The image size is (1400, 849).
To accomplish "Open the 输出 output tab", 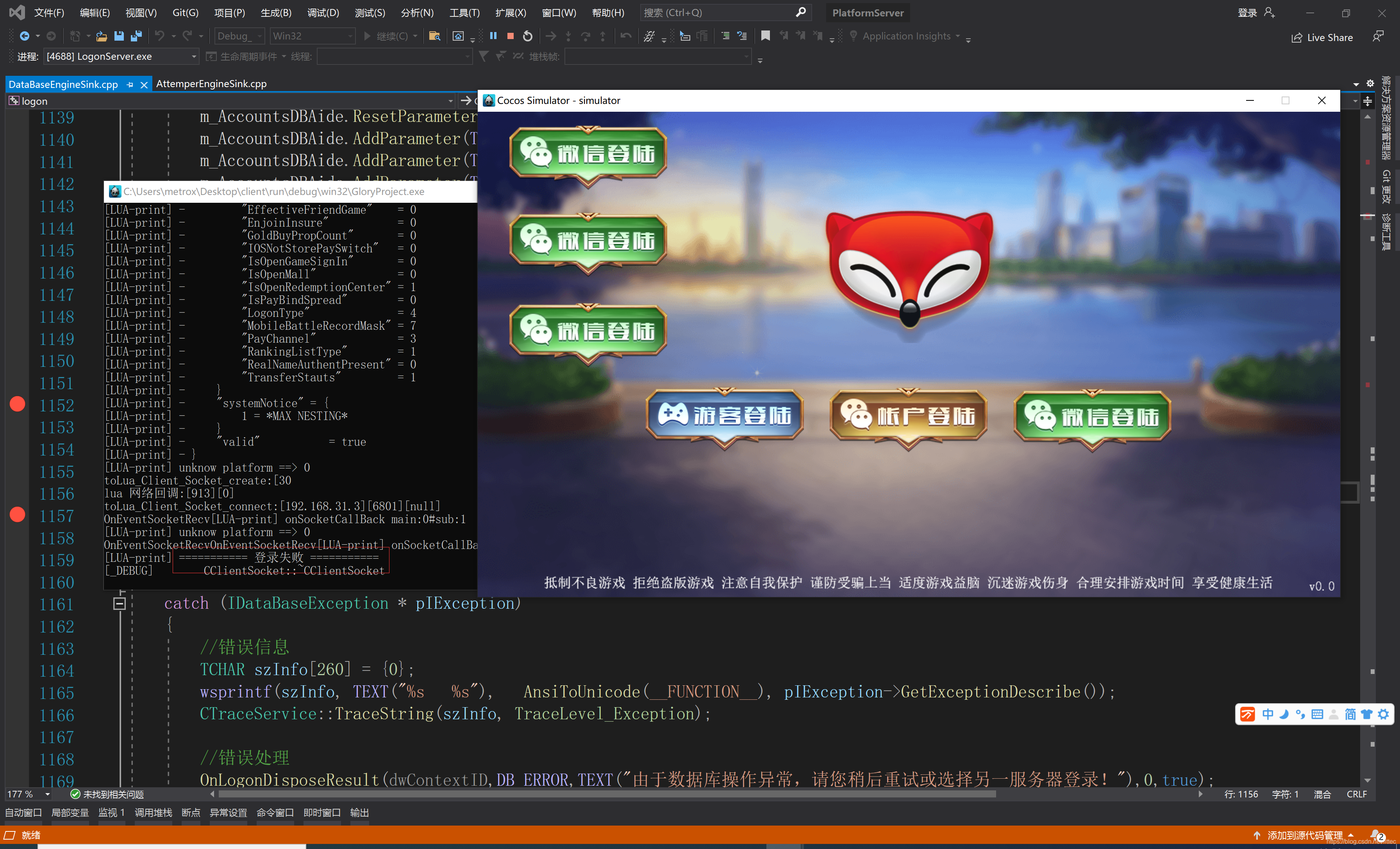I will [x=359, y=813].
